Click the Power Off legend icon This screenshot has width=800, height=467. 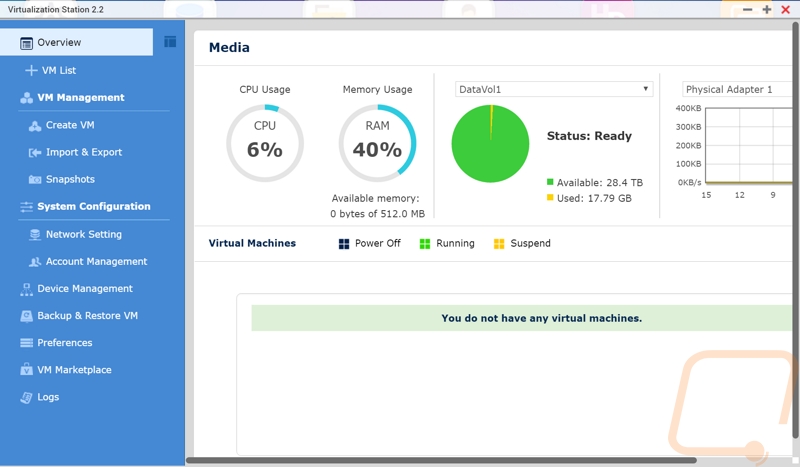click(344, 244)
